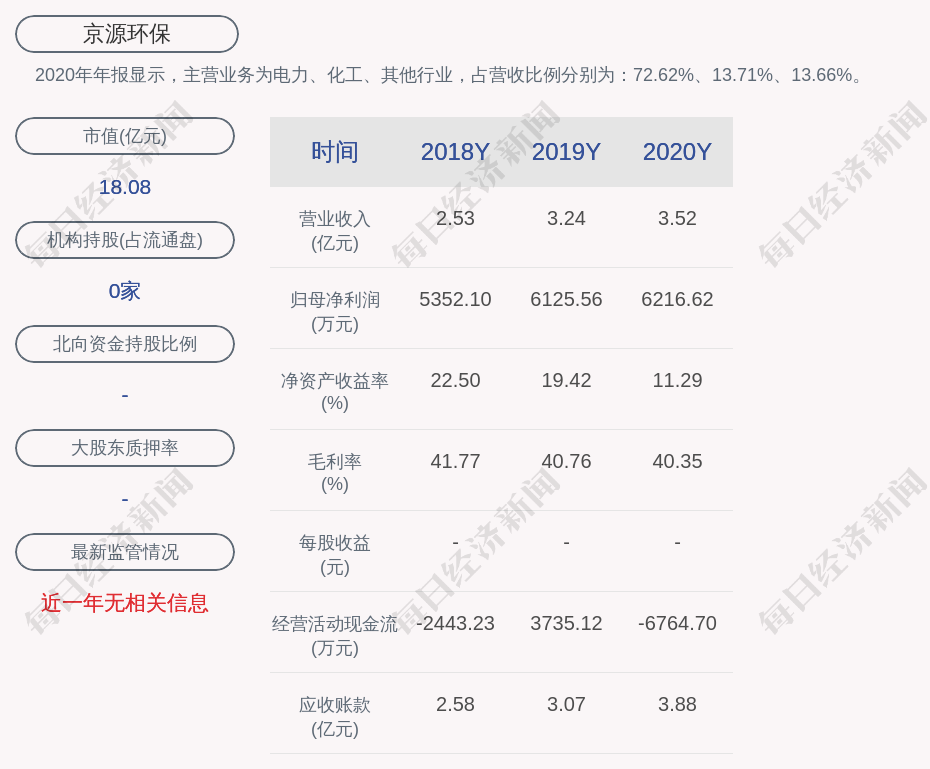Select the 应收账款(亿元) row label
Viewport: 930px width, 769px height.
[335, 717]
